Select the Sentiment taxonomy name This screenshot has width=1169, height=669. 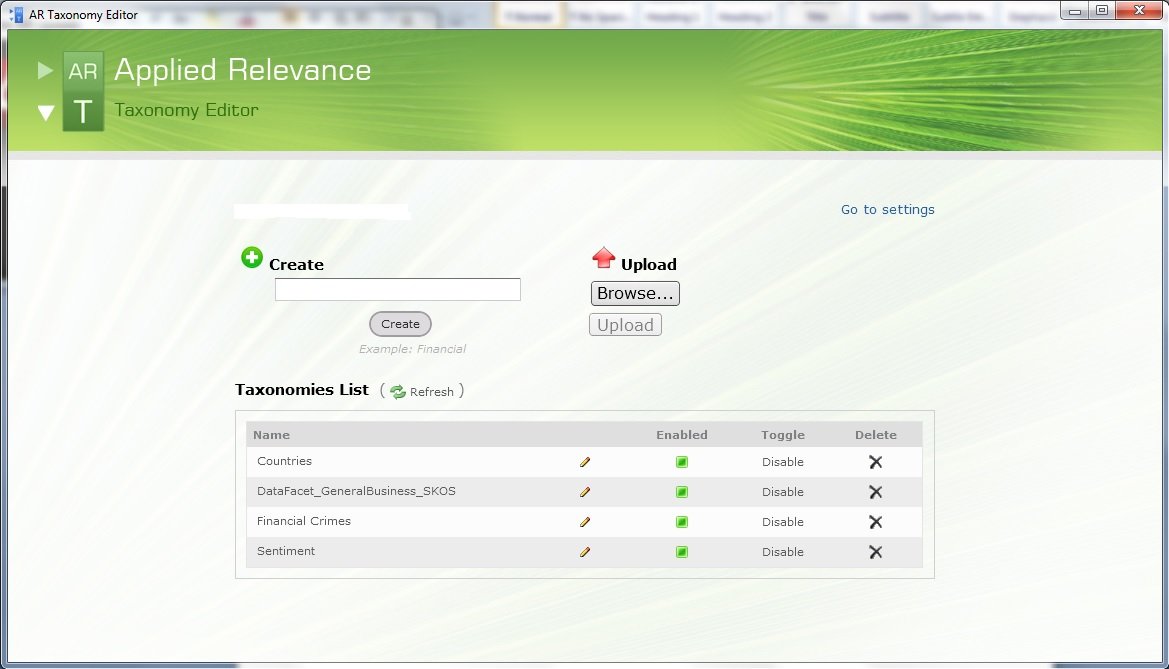[286, 550]
